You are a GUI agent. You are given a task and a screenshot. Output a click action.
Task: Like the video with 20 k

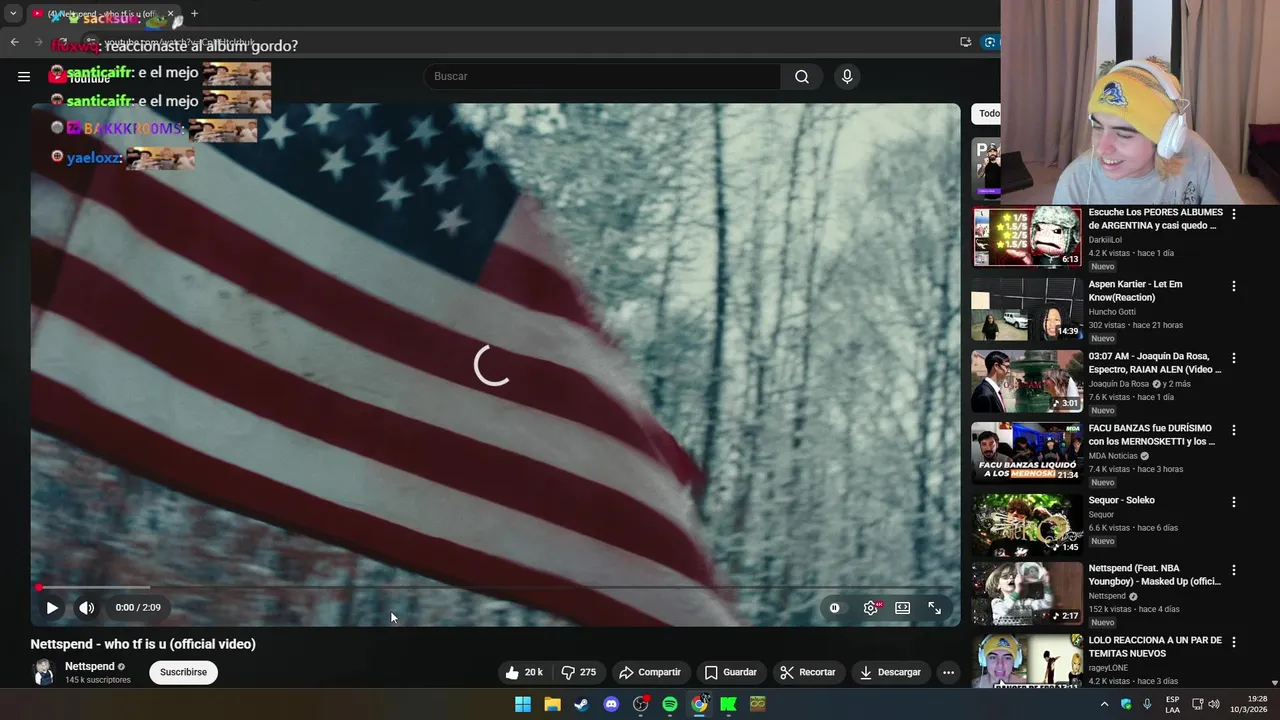click(523, 672)
